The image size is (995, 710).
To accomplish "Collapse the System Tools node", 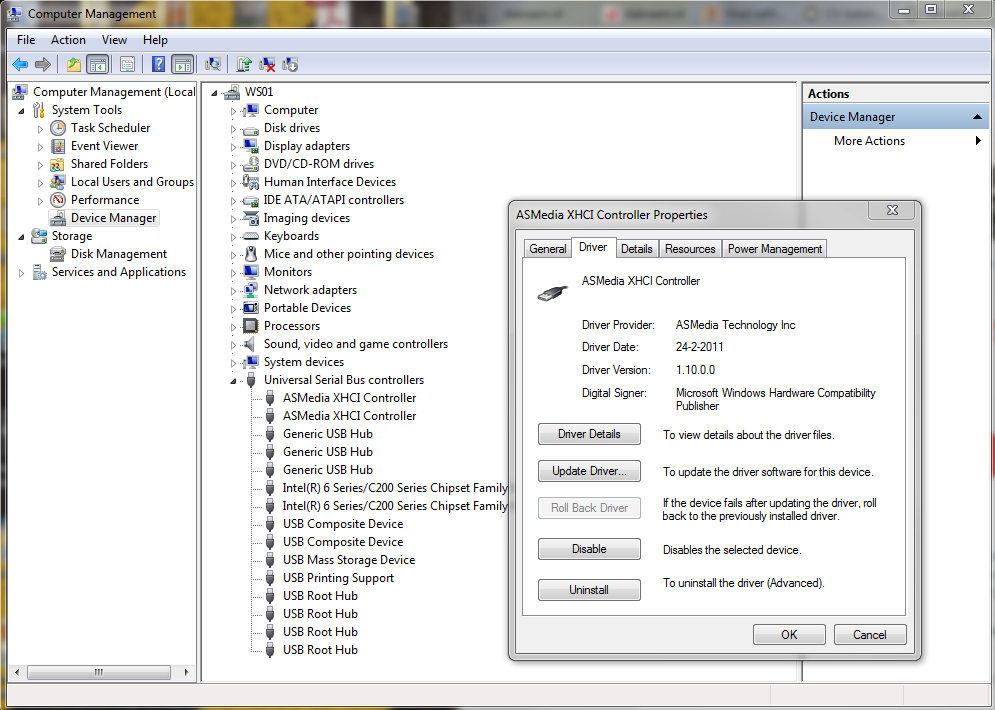I will (x=22, y=111).
